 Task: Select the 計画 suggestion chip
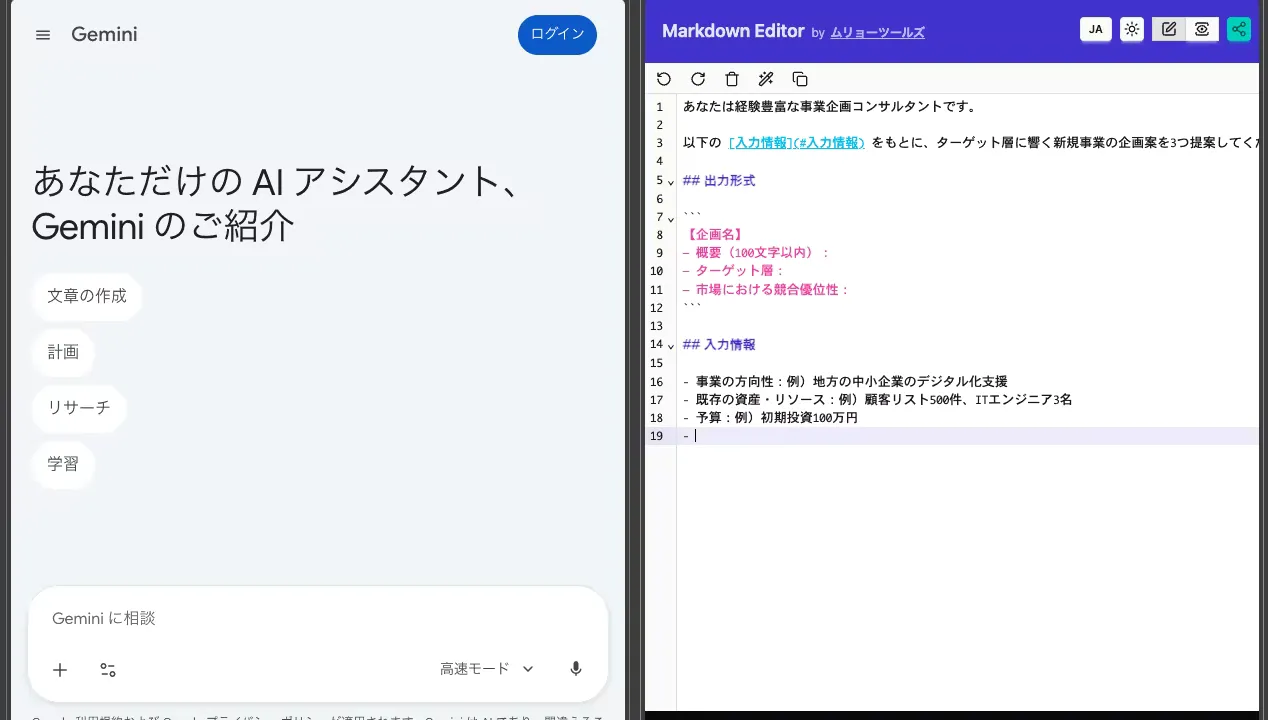coord(63,352)
